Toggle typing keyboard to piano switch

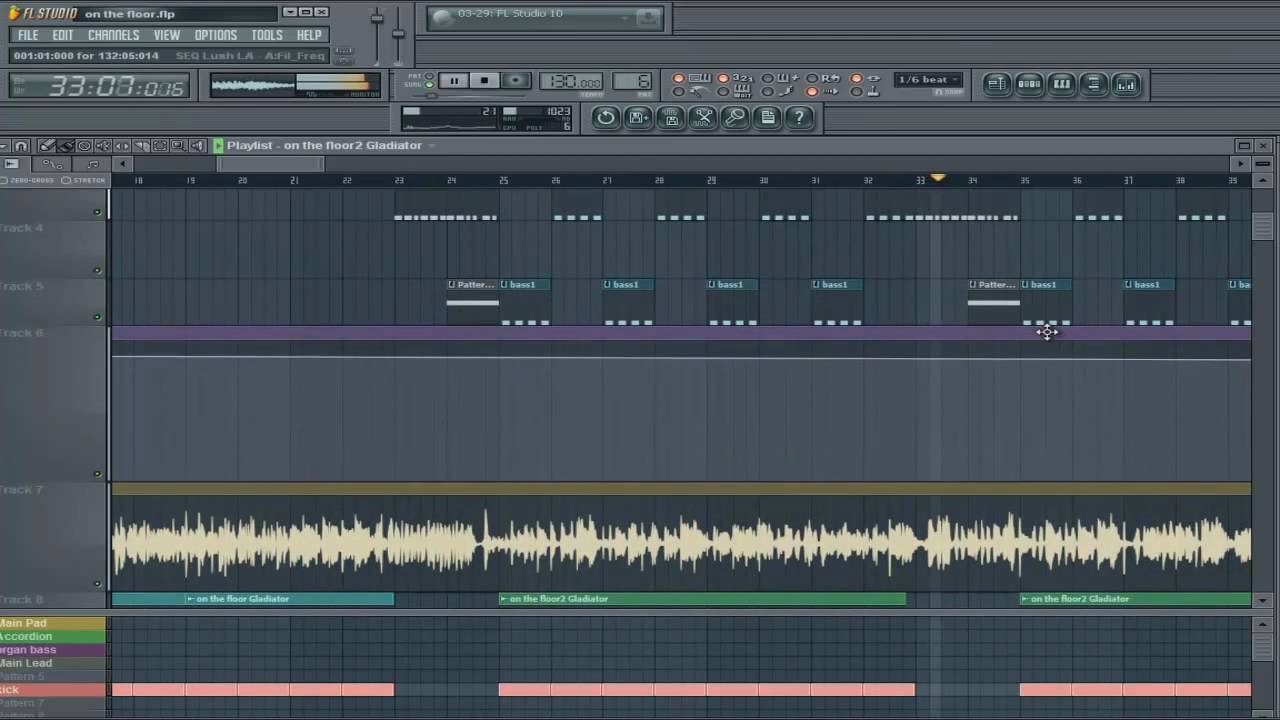coord(678,78)
